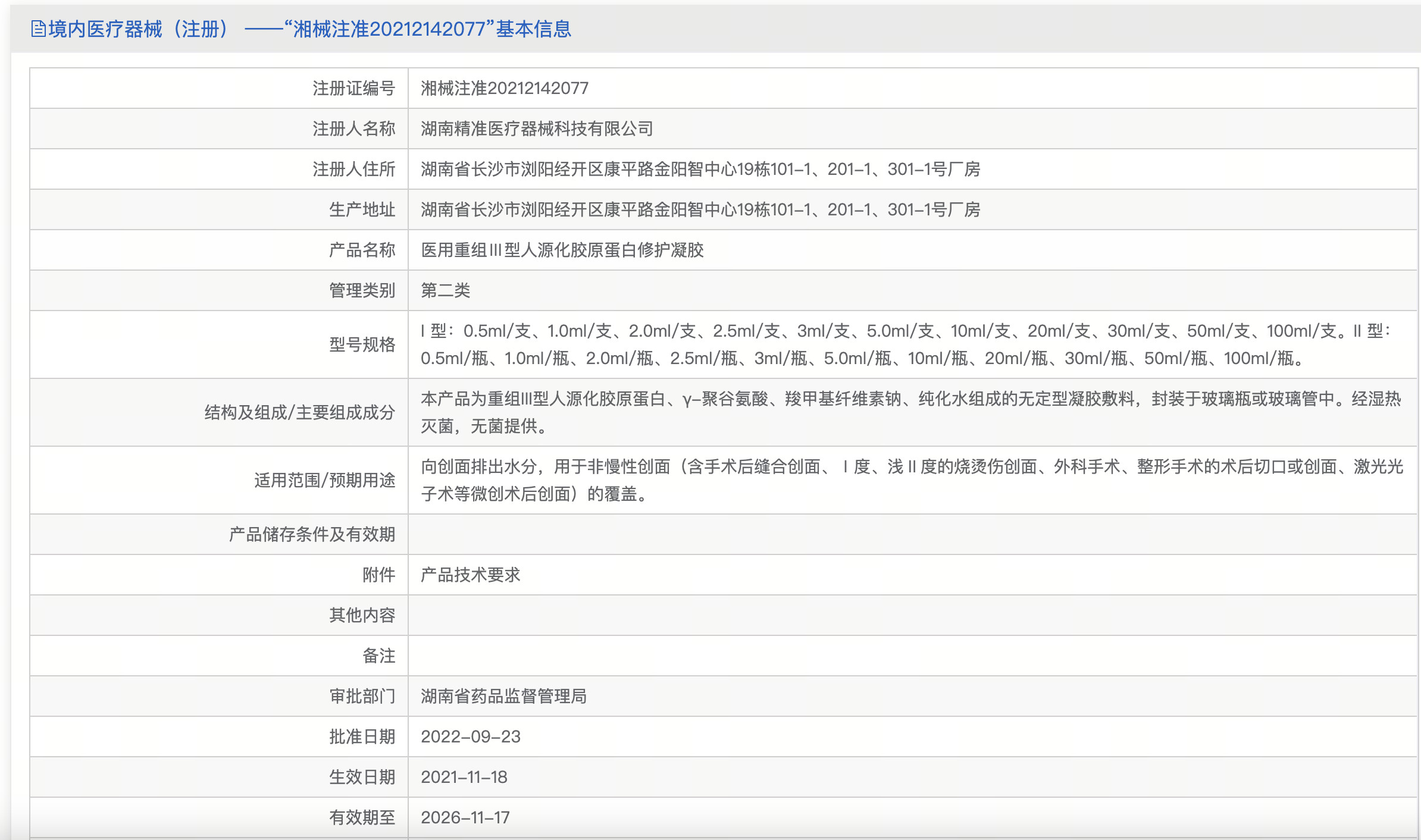This screenshot has width=1421, height=840.
Task: Select the value 湖南省药品监督管理局
Action: coord(504,696)
